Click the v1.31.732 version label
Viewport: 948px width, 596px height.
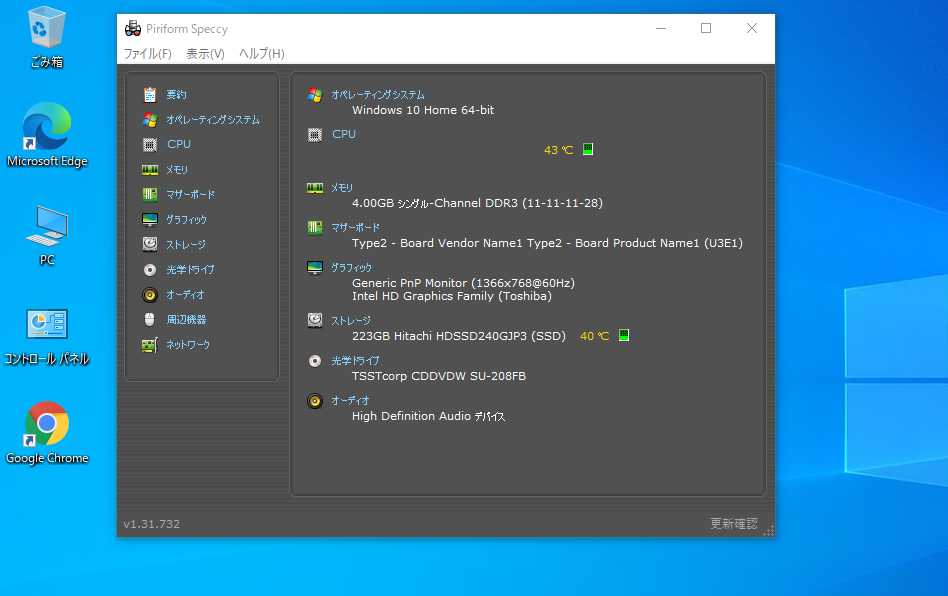(151, 524)
